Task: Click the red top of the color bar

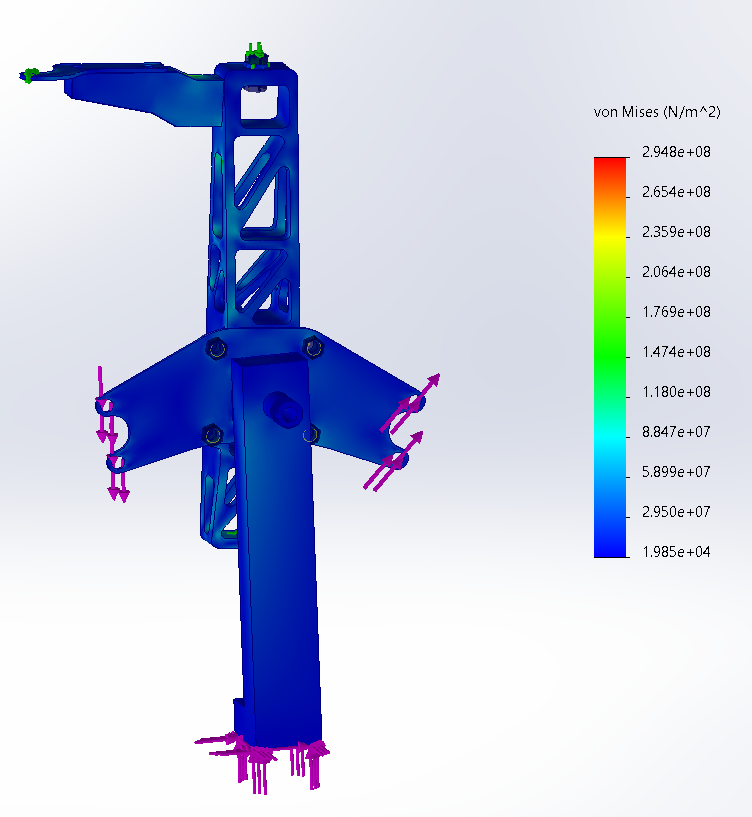Action: pyautogui.click(x=610, y=164)
